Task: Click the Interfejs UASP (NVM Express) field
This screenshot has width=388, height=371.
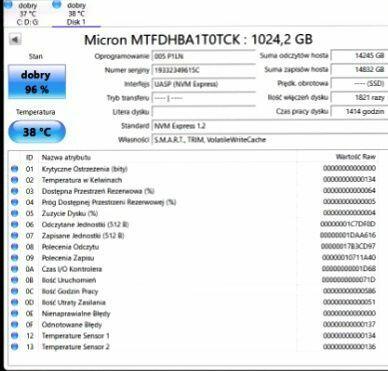Action: click(x=203, y=84)
